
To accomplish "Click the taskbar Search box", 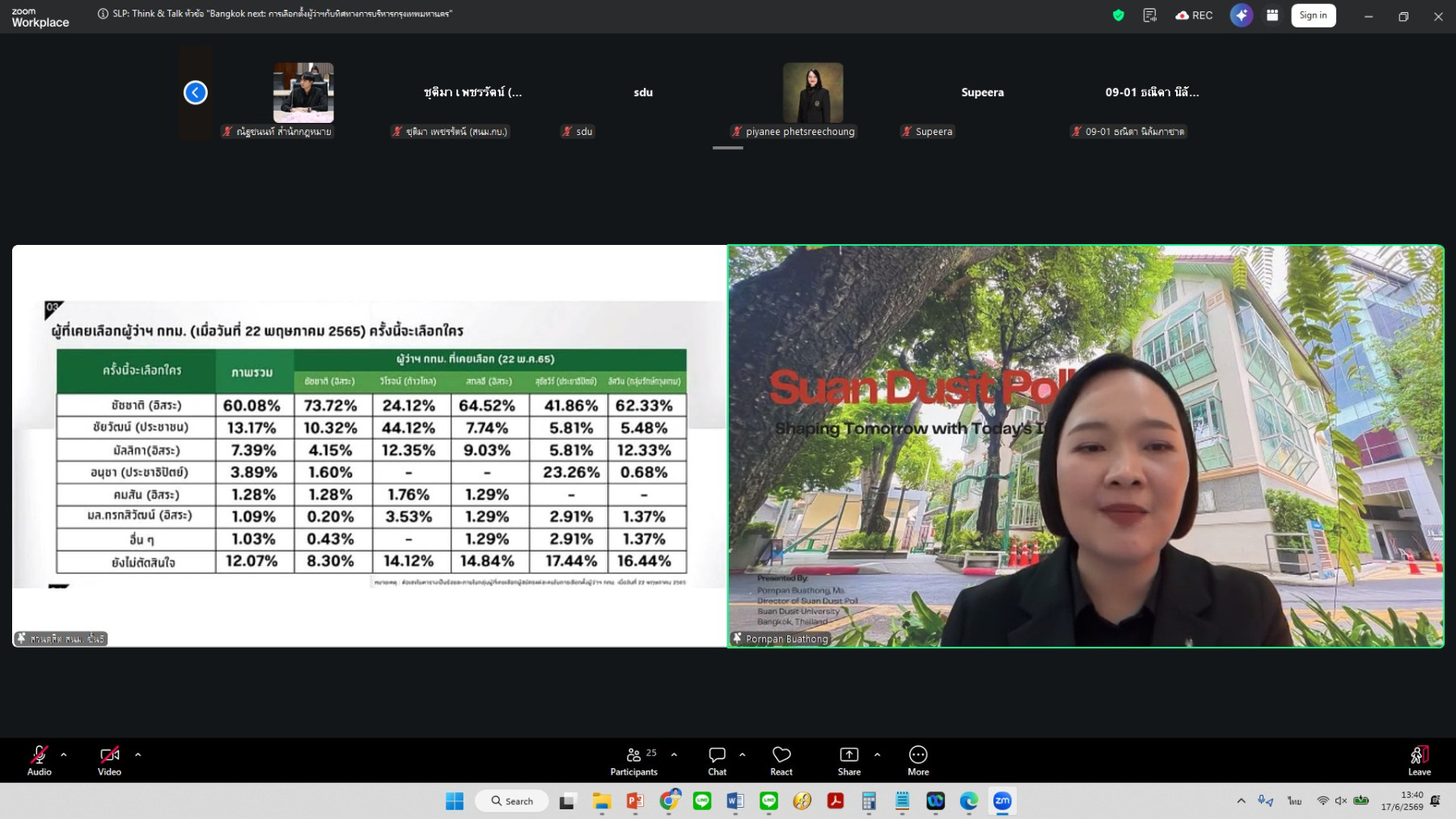I will click(x=512, y=801).
